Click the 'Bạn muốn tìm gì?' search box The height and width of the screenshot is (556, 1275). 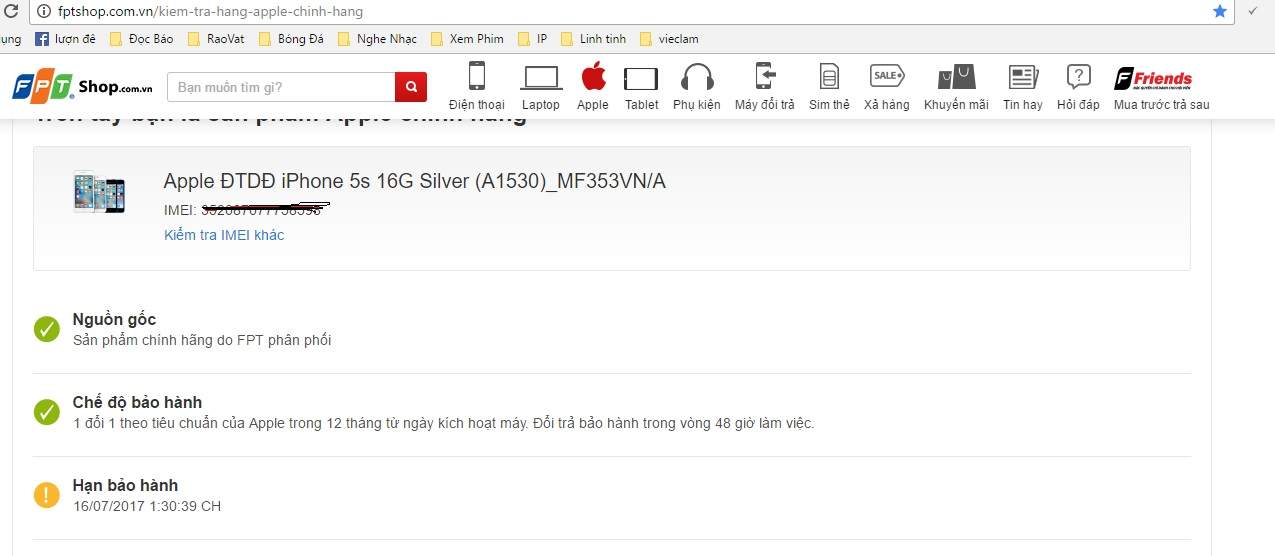pyautogui.click(x=281, y=87)
